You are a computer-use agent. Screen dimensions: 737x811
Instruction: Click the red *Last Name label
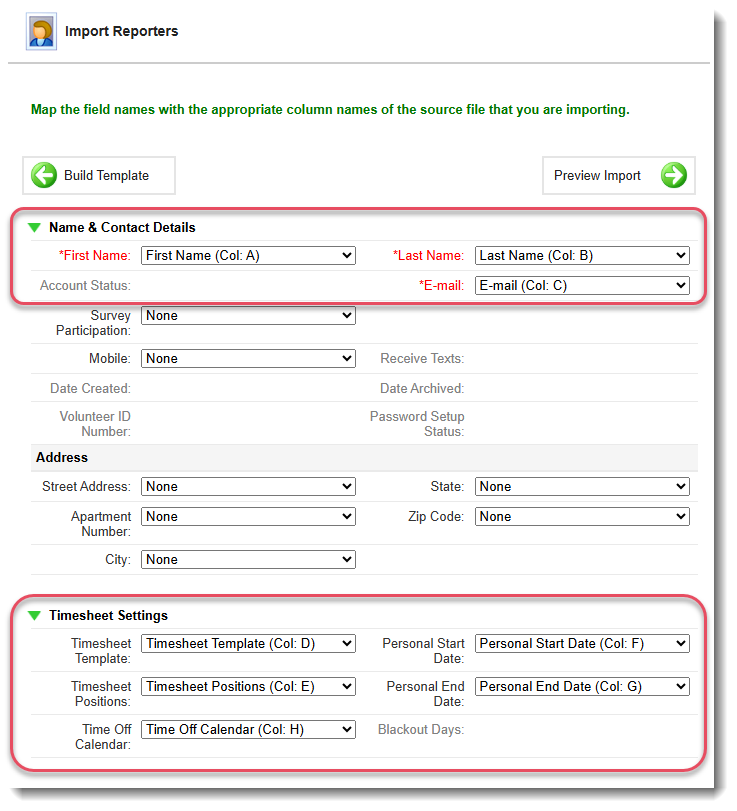click(x=428, y=256)
